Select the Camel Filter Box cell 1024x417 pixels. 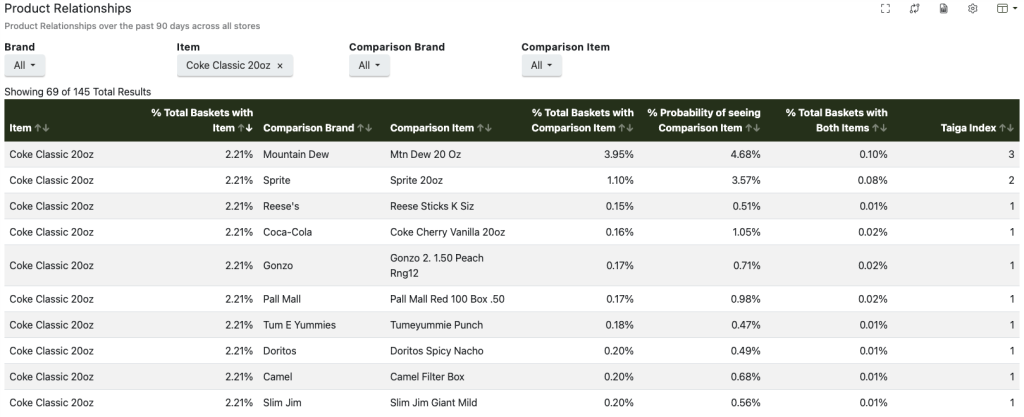coord(428,377)
